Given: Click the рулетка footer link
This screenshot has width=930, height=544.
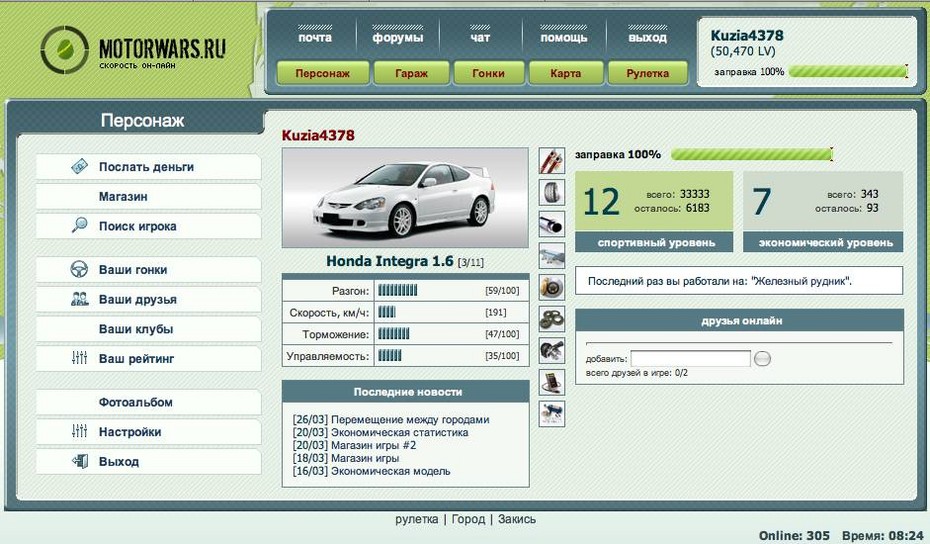Looking at the screenshot, I should (x=416, y=519).
